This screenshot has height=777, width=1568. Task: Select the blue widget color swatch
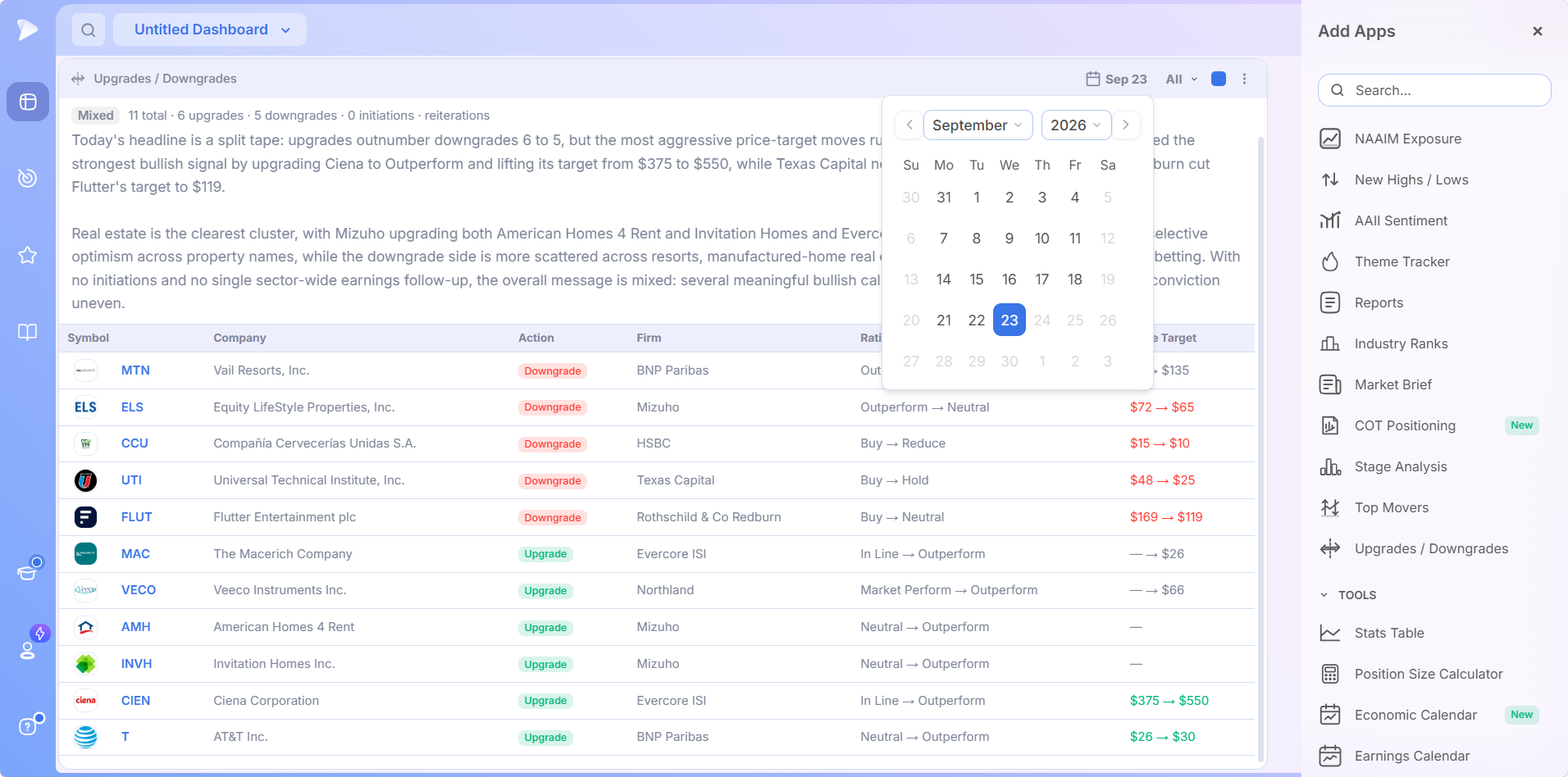tap(1219, 79)
